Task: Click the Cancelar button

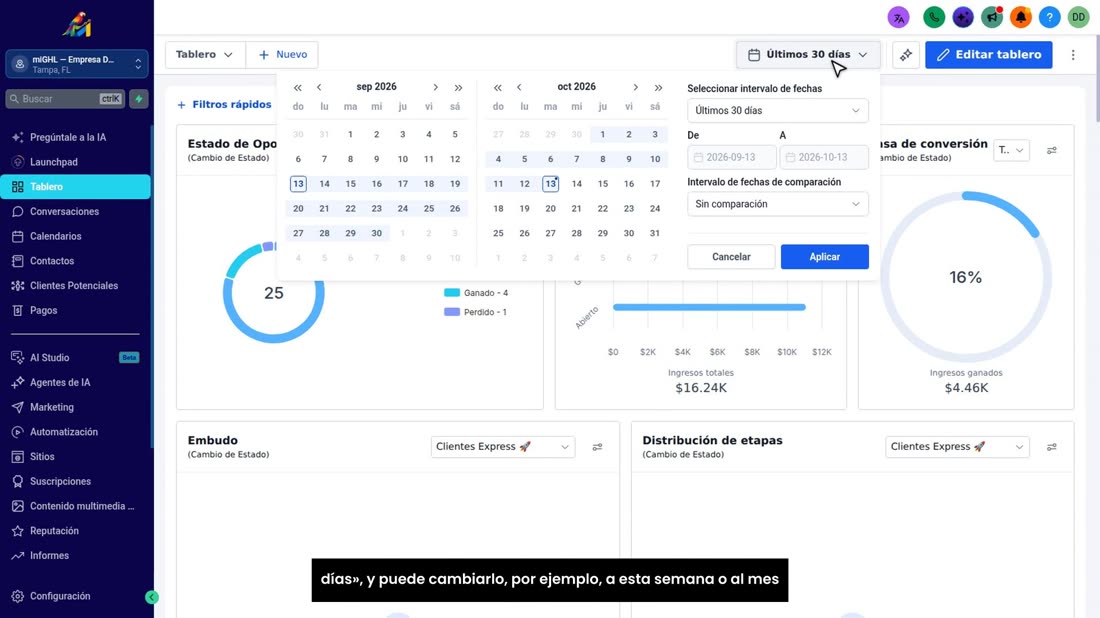Action: (x=731, y=257)
